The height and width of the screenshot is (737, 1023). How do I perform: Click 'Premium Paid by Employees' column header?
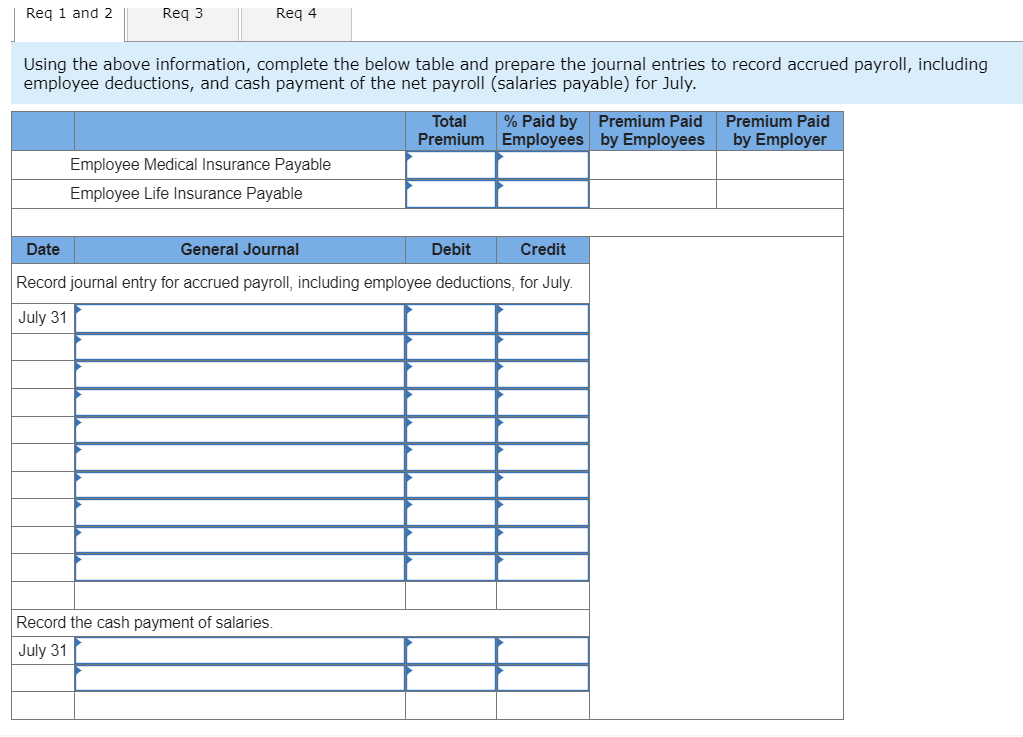tap(652, 130)
